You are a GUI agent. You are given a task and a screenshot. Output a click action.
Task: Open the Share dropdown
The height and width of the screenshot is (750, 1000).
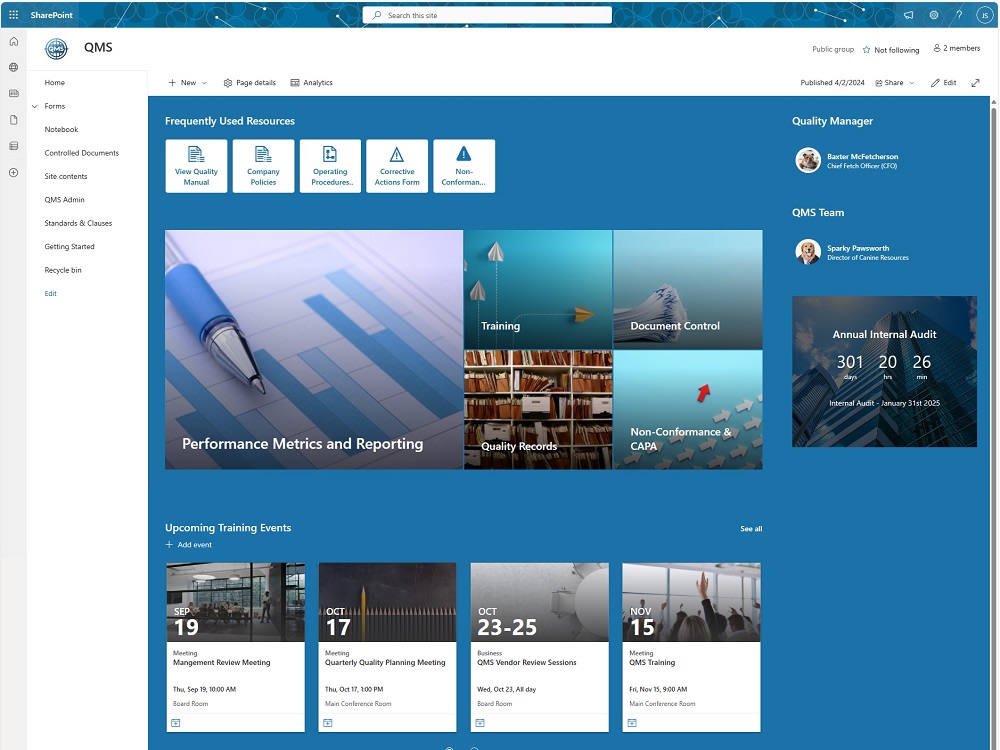pos(895,83)
